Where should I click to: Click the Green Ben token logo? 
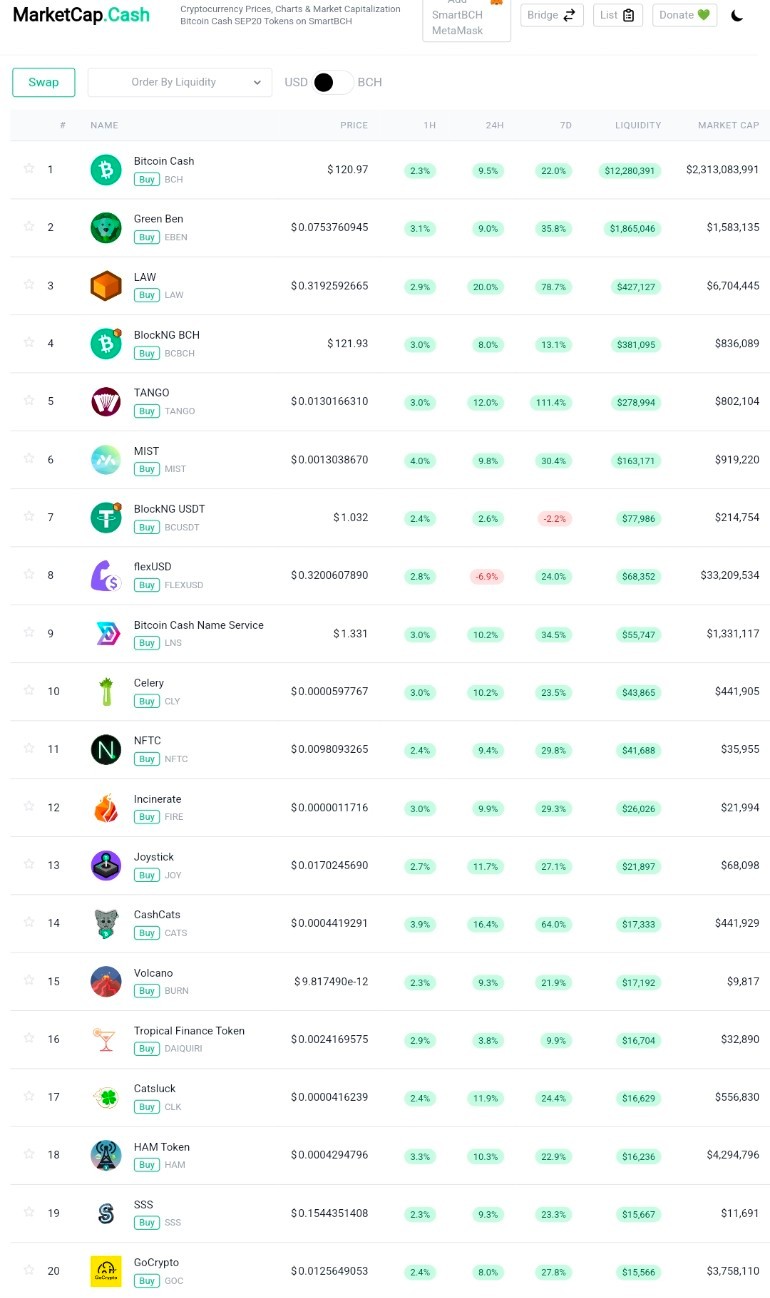tap(106, 227)
